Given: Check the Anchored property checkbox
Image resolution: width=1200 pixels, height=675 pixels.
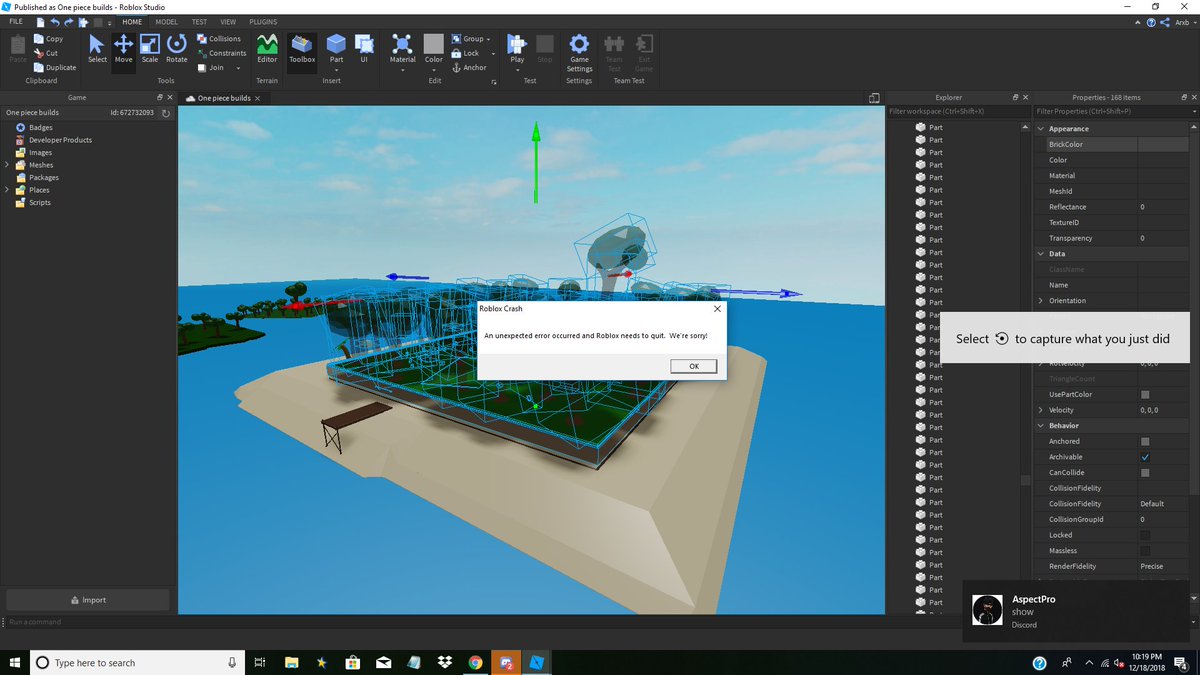Looking at the screenshot, I should [x=1145, y=441].
